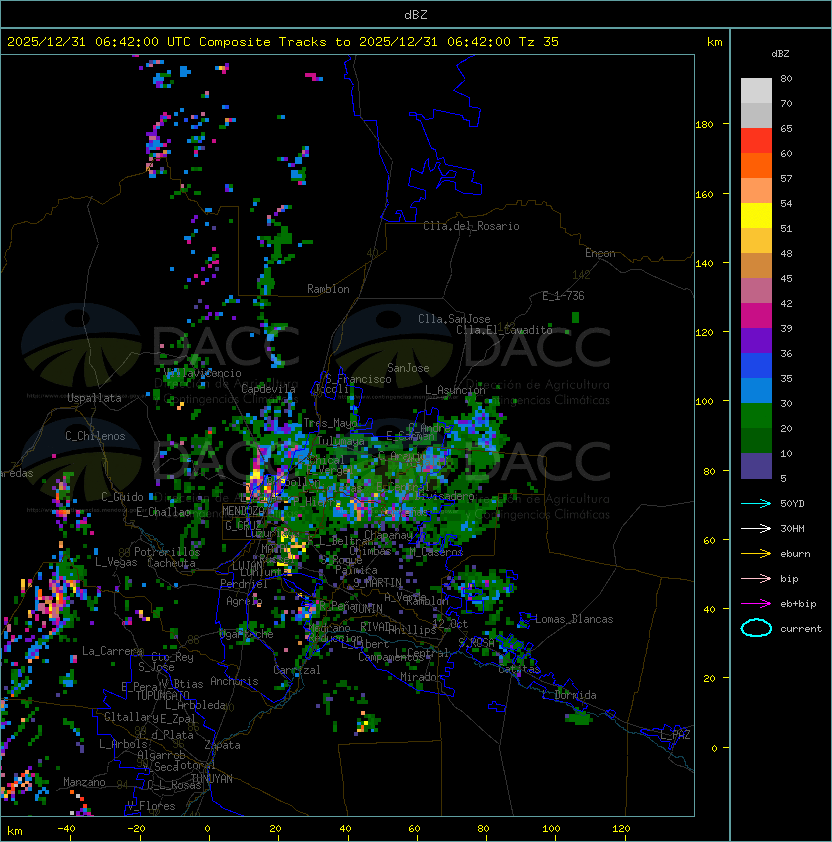This screenshot has width=832, height=842.
Task: Click the 'Chapanay' label
Action: click(388, 535)
